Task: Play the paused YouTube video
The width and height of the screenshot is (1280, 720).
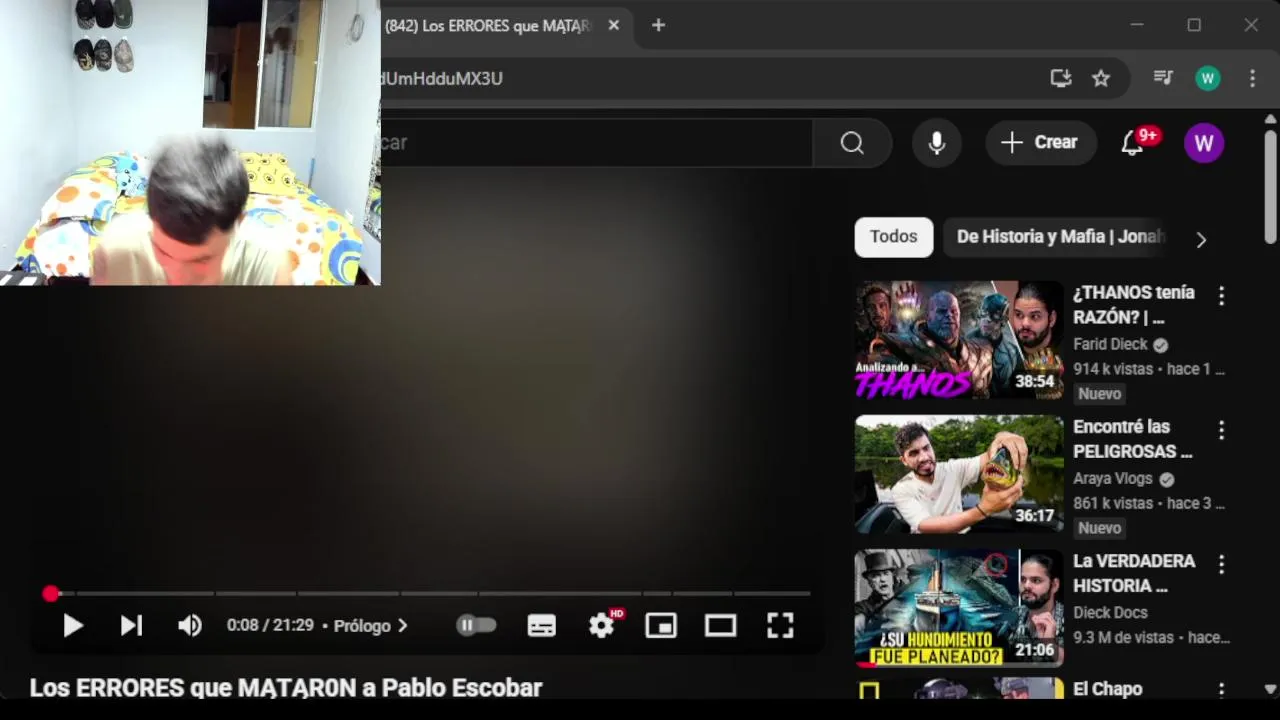Action: tap(73, 626)
